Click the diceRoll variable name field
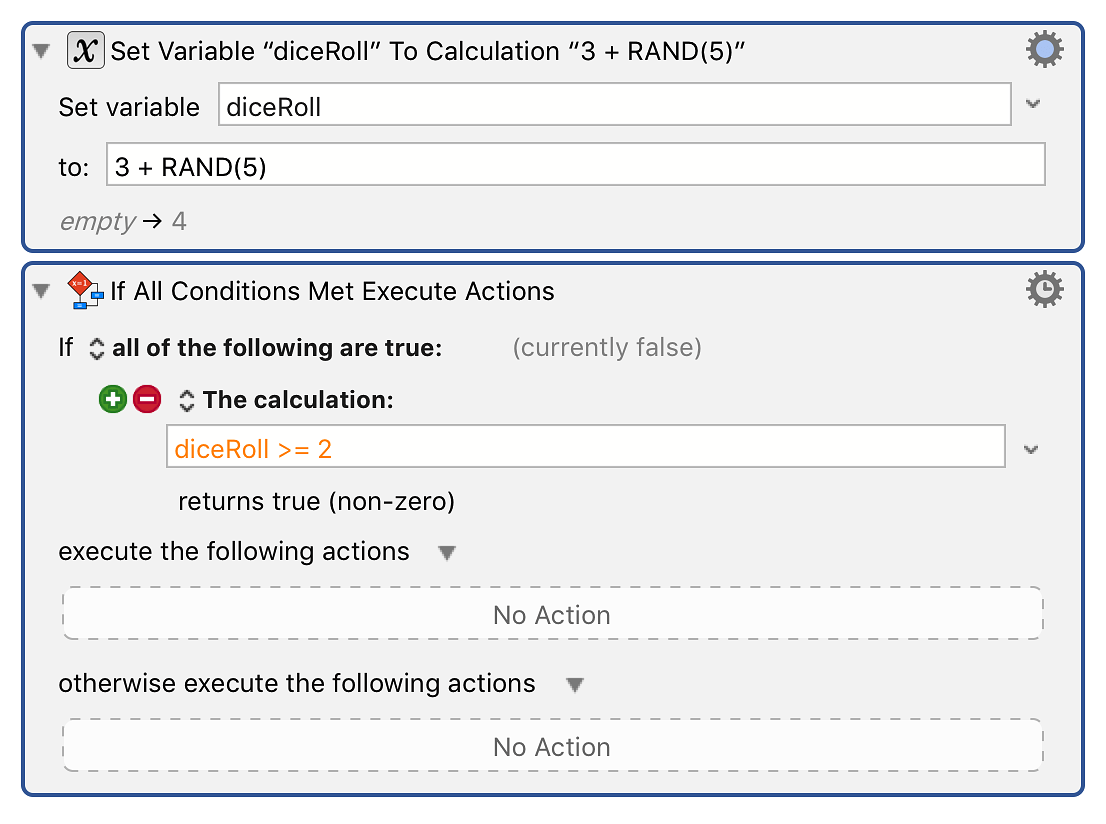This screenshot has width=1106, height=824. [x=614, y=104]
